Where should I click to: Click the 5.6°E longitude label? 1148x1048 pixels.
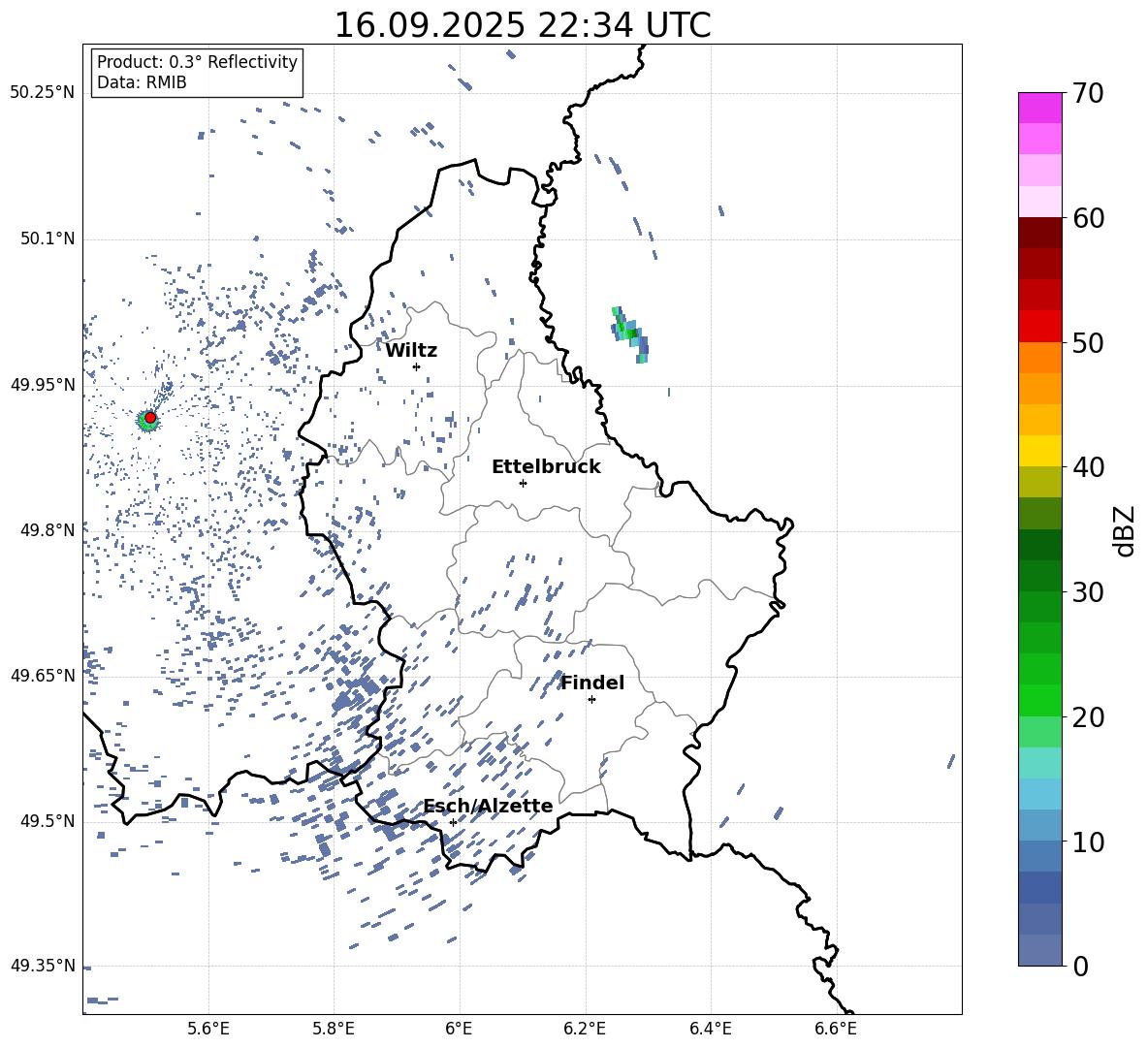tap(208, 1030)
